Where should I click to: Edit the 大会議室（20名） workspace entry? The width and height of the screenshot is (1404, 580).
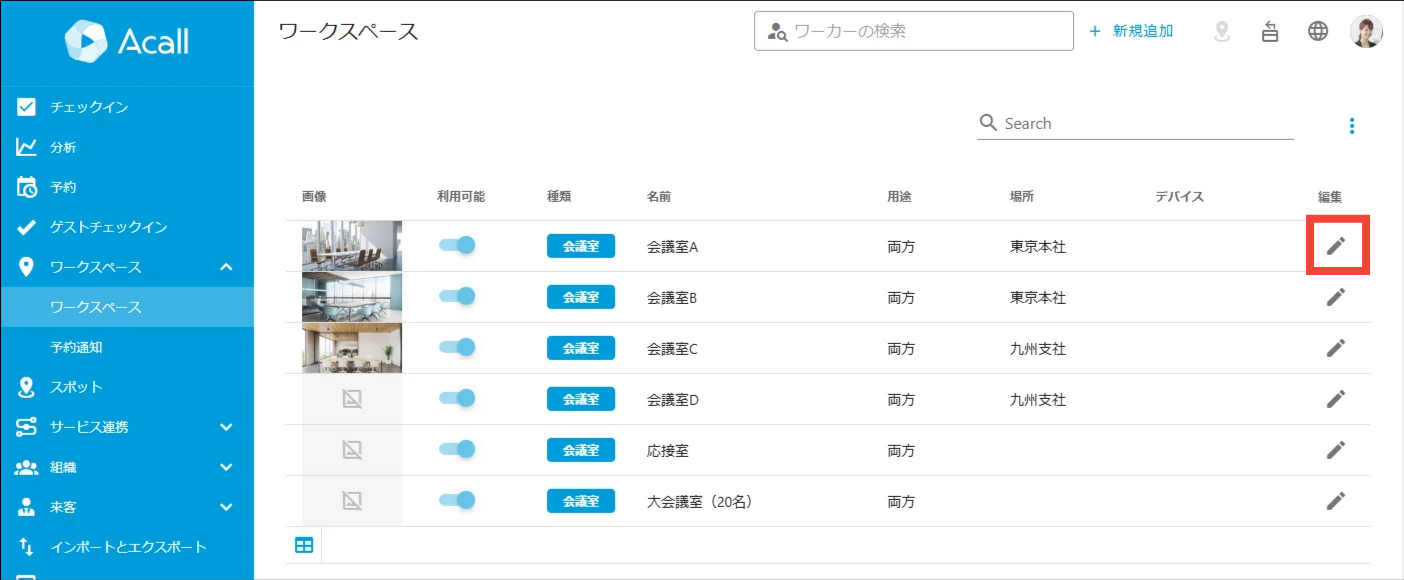[1336, 501]
